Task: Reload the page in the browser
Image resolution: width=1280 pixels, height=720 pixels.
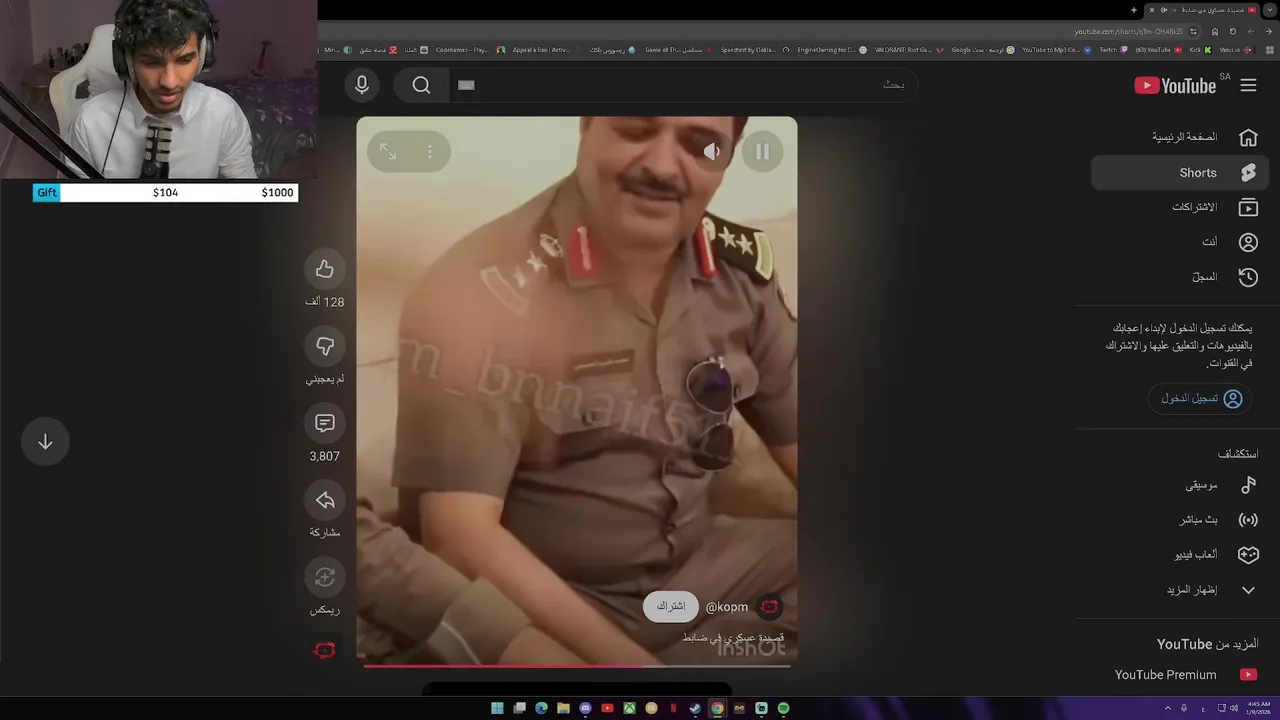Action: (x=1232, y=32)
